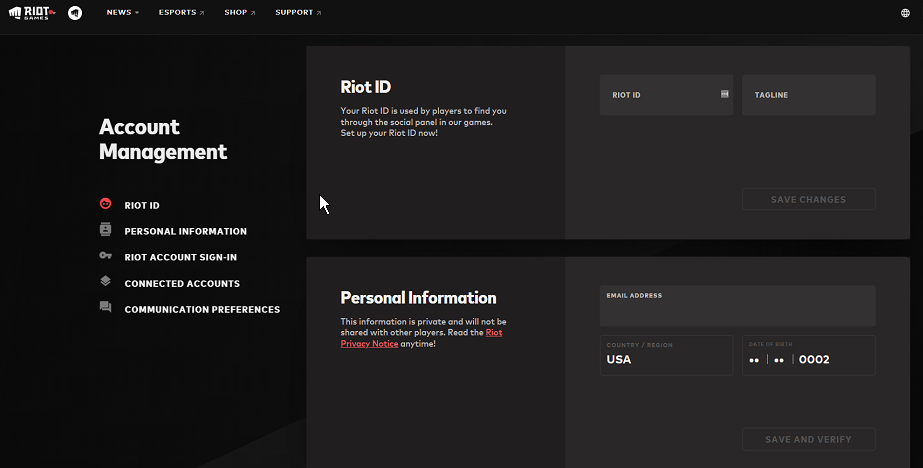Click the Save Changes button
This screenshot has width=923, height=468.
pyautogui.click(x=808, y=200)
